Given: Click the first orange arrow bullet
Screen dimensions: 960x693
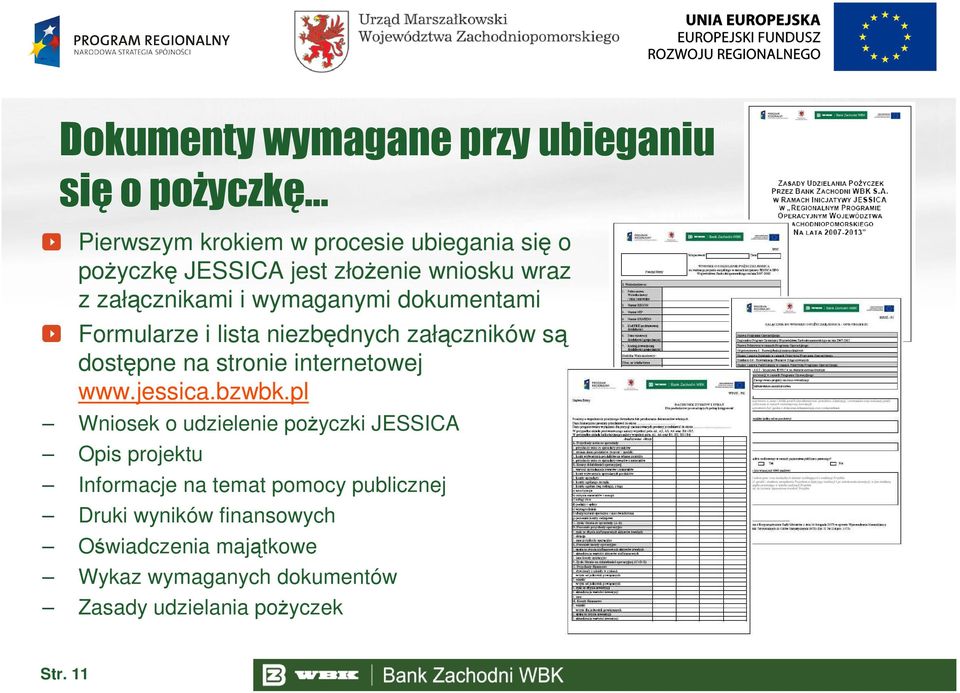Looking at the screenshot, I should pos(51,242).
